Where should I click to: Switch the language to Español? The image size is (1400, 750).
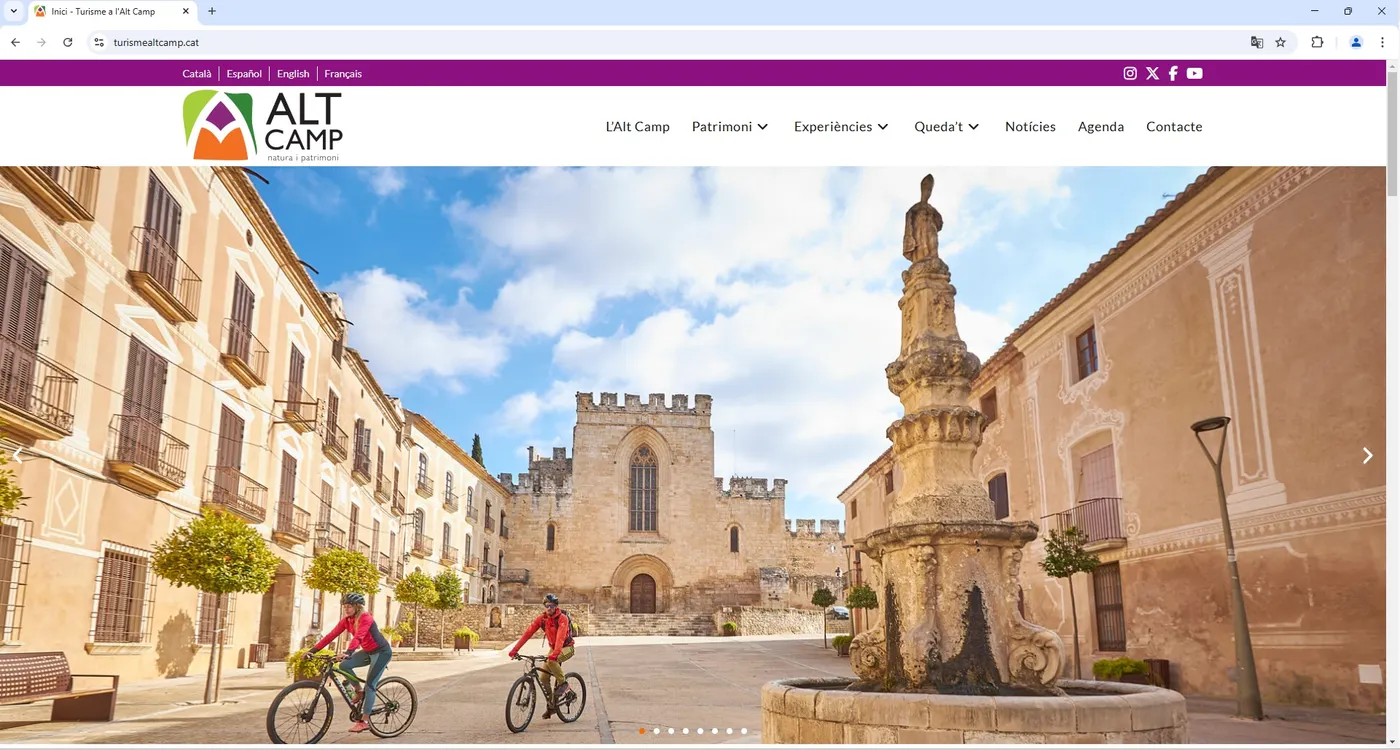244,74
